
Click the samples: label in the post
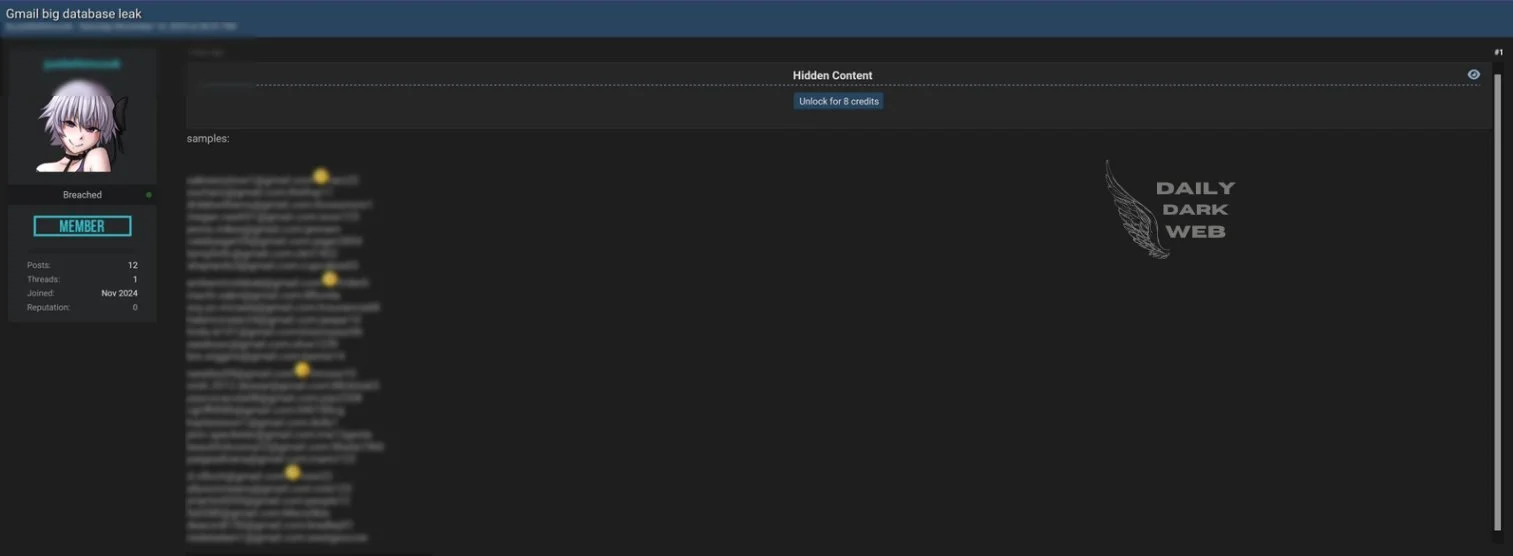[208, 139]
